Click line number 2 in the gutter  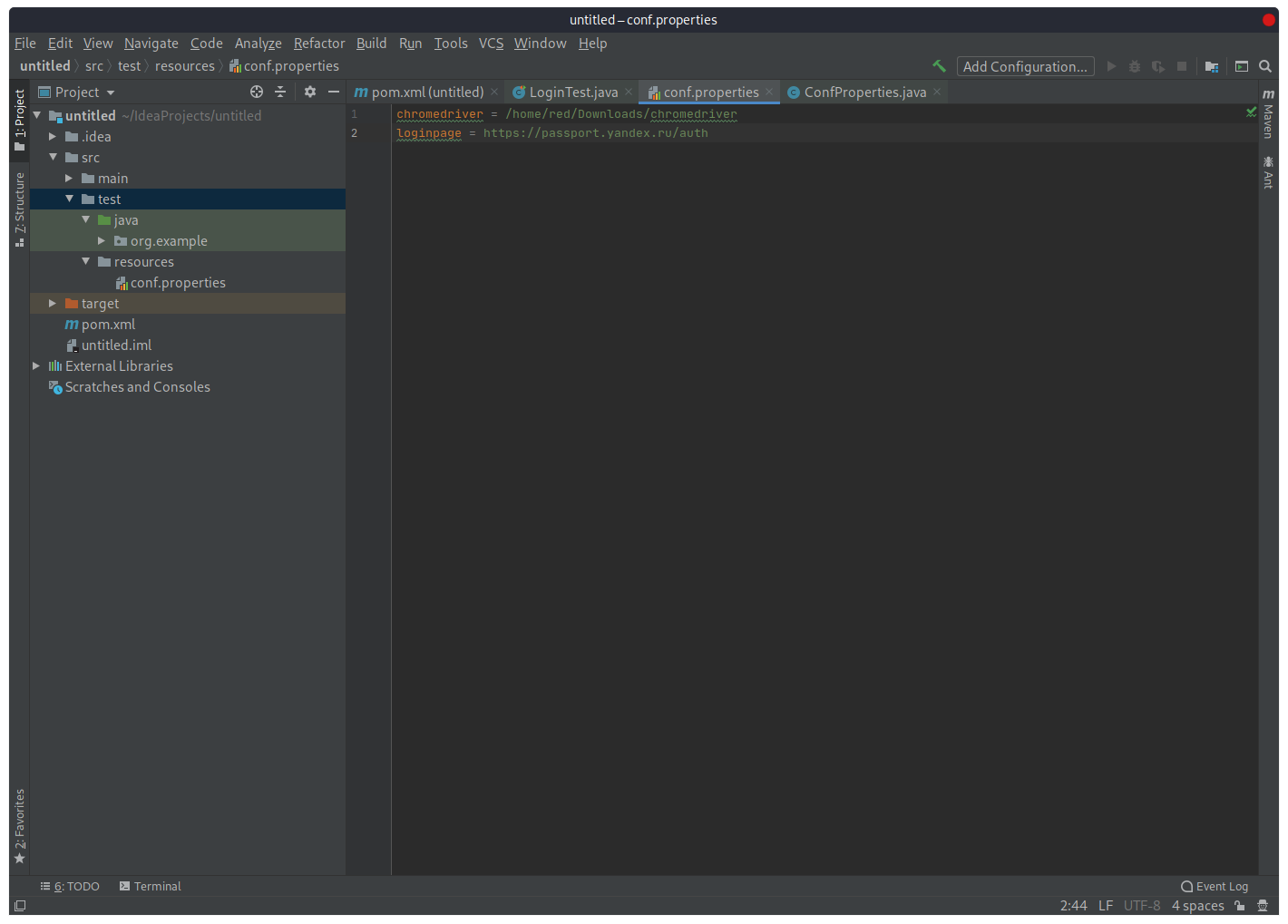[x=354, y=132]
